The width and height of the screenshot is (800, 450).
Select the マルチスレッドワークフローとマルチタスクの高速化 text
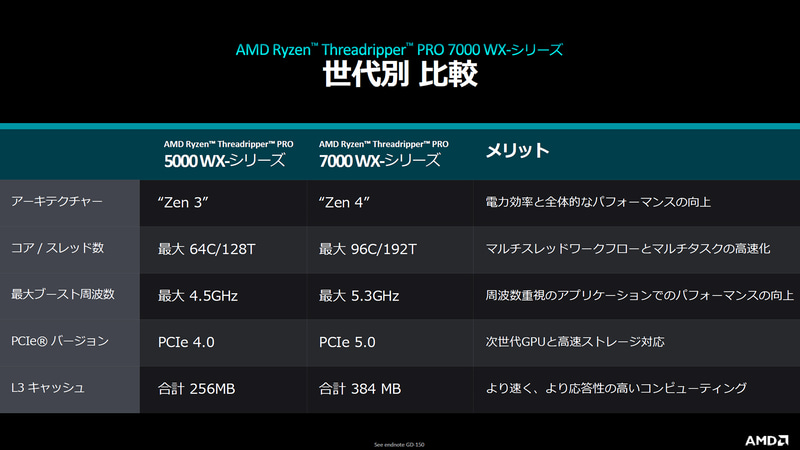point(628,248)
